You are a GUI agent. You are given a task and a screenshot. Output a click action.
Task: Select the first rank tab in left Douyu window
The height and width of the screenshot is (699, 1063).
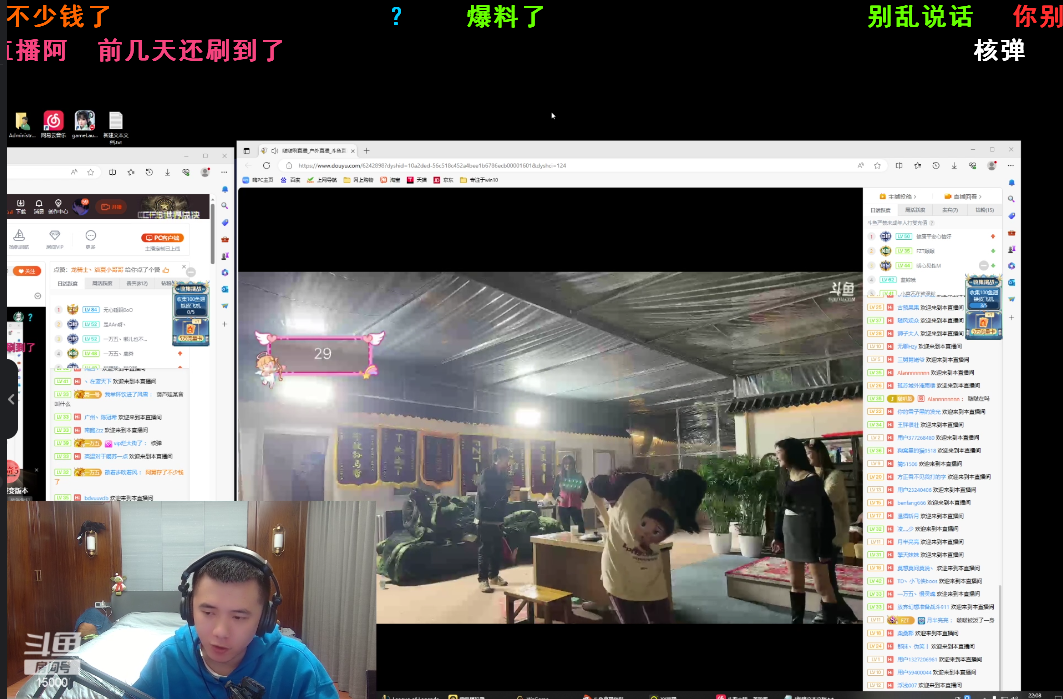(x=67, y=283)
